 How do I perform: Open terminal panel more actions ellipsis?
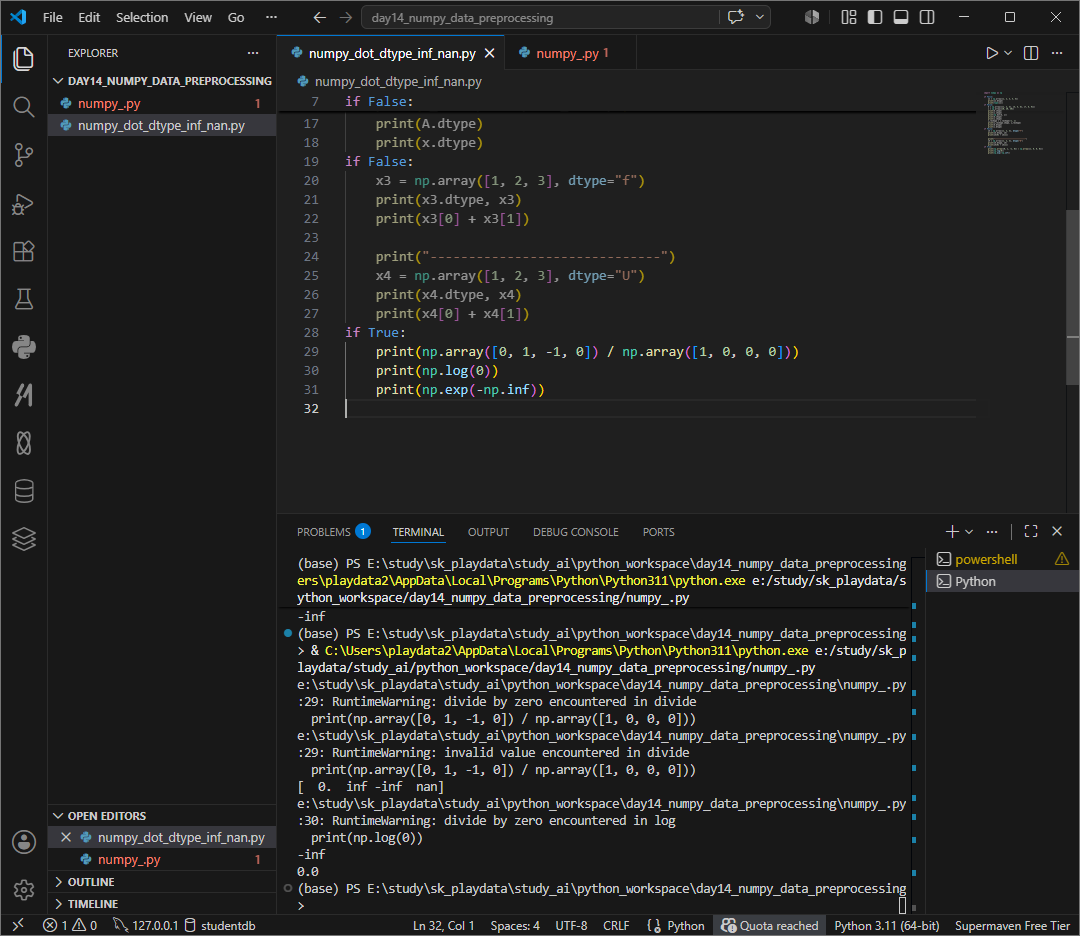point(992,531)
